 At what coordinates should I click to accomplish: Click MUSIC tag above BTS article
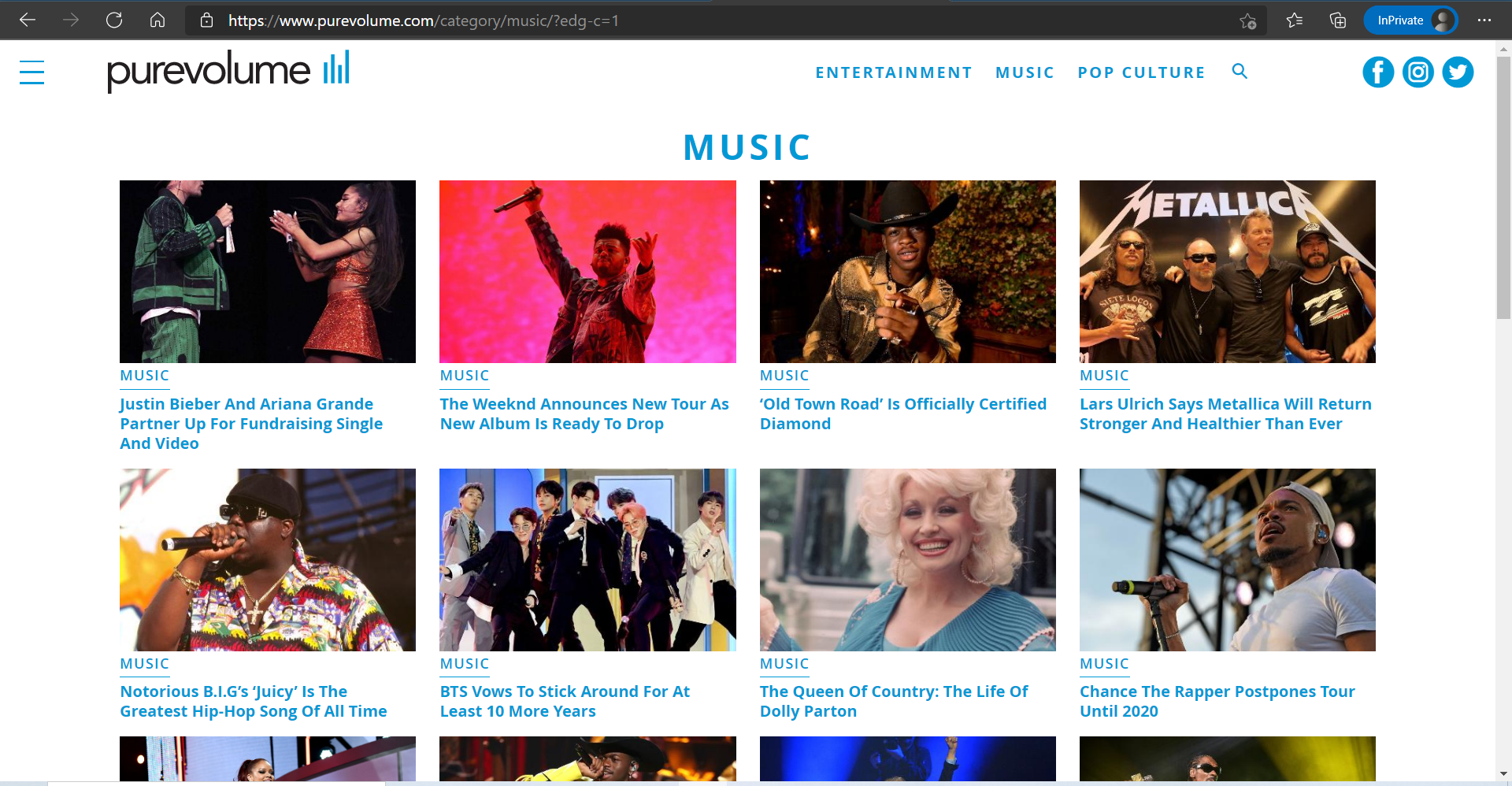[x=465, y=664]
